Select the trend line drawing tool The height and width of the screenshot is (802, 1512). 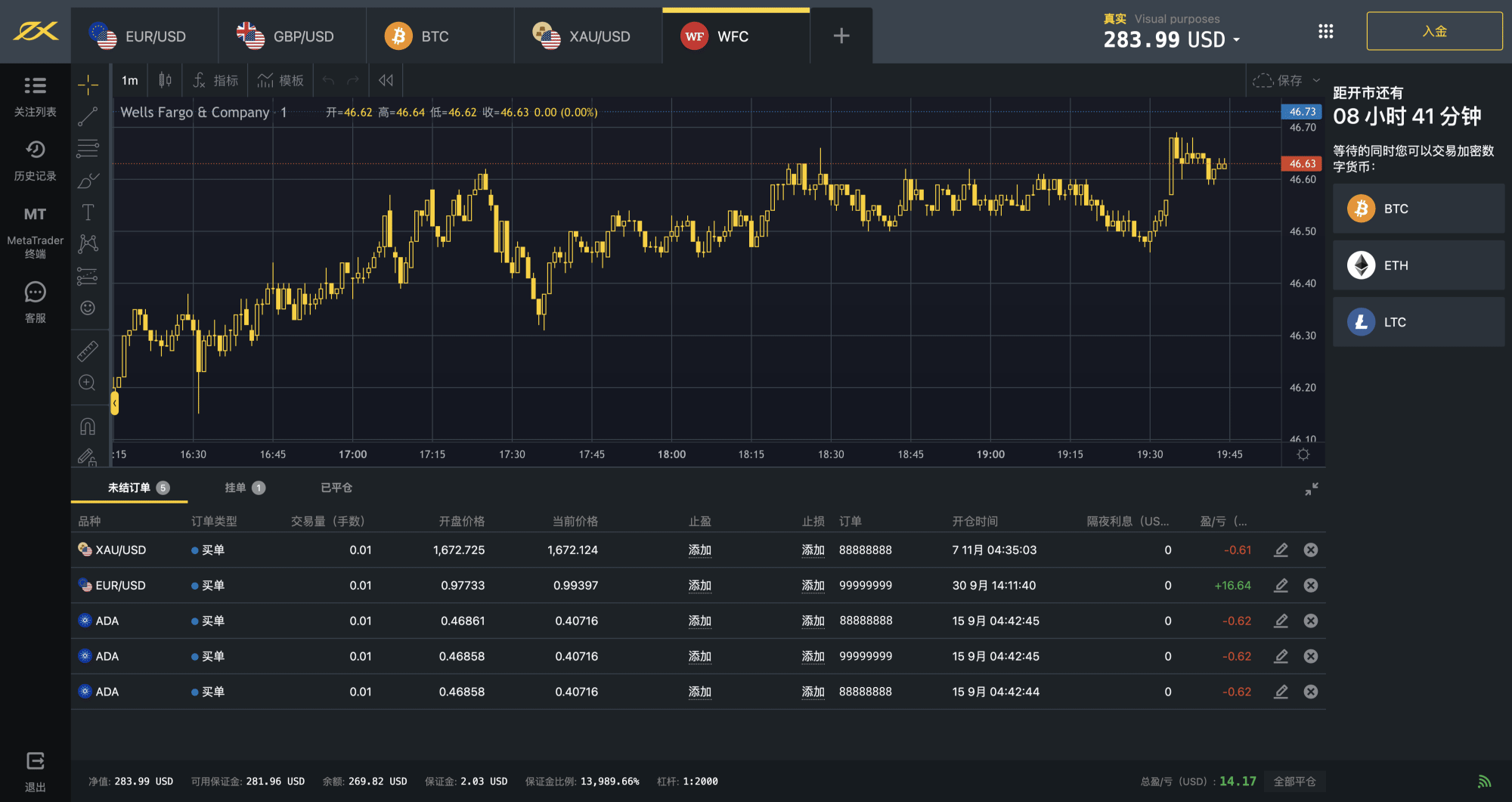(x=88, y=116)
